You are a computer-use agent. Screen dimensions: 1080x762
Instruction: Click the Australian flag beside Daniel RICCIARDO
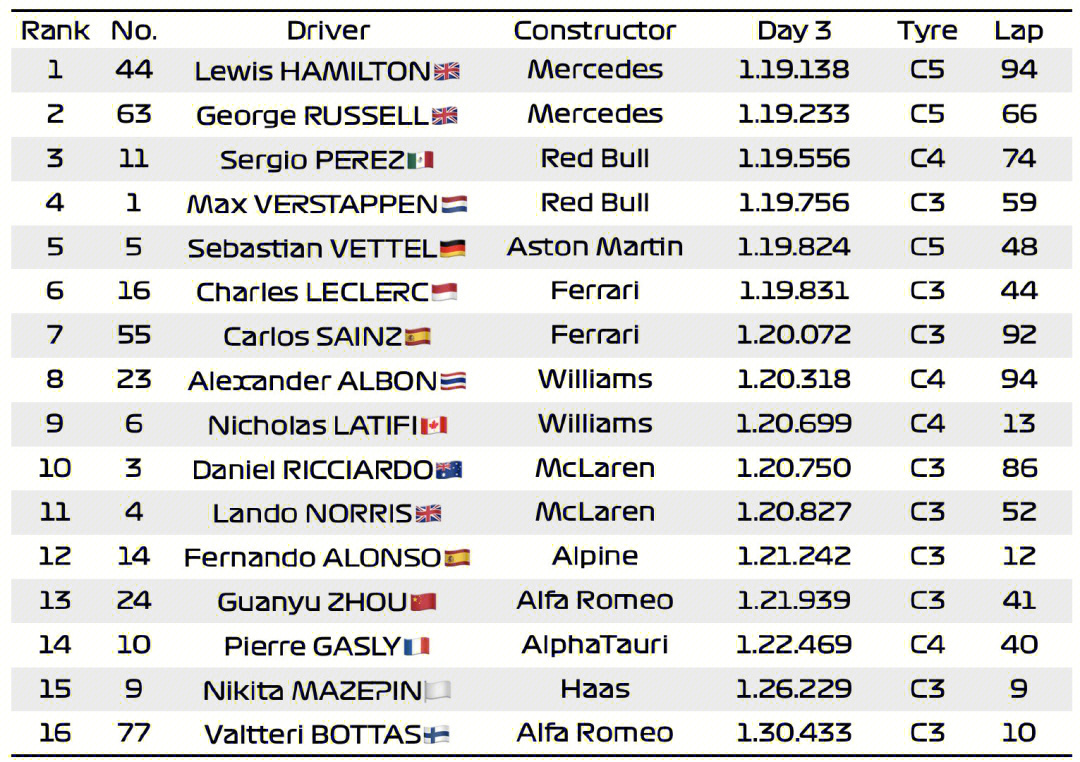coord(449,470)
